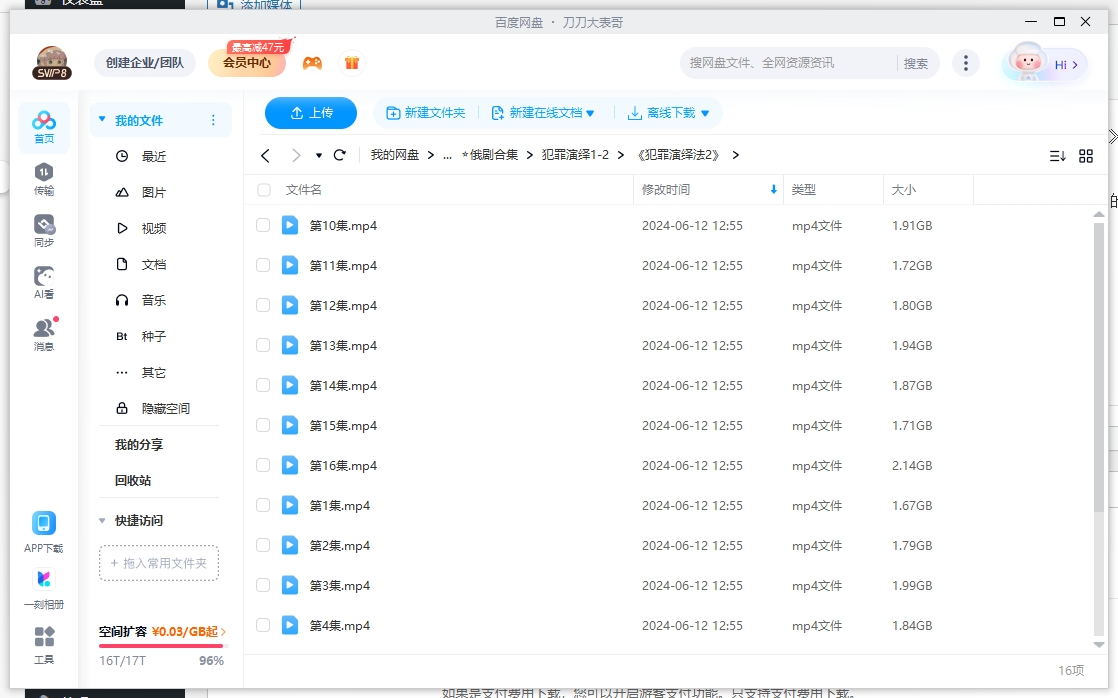Click the search input field for 网盘文件
Viewport: 1118px width, 698px height.
(785, 63)
